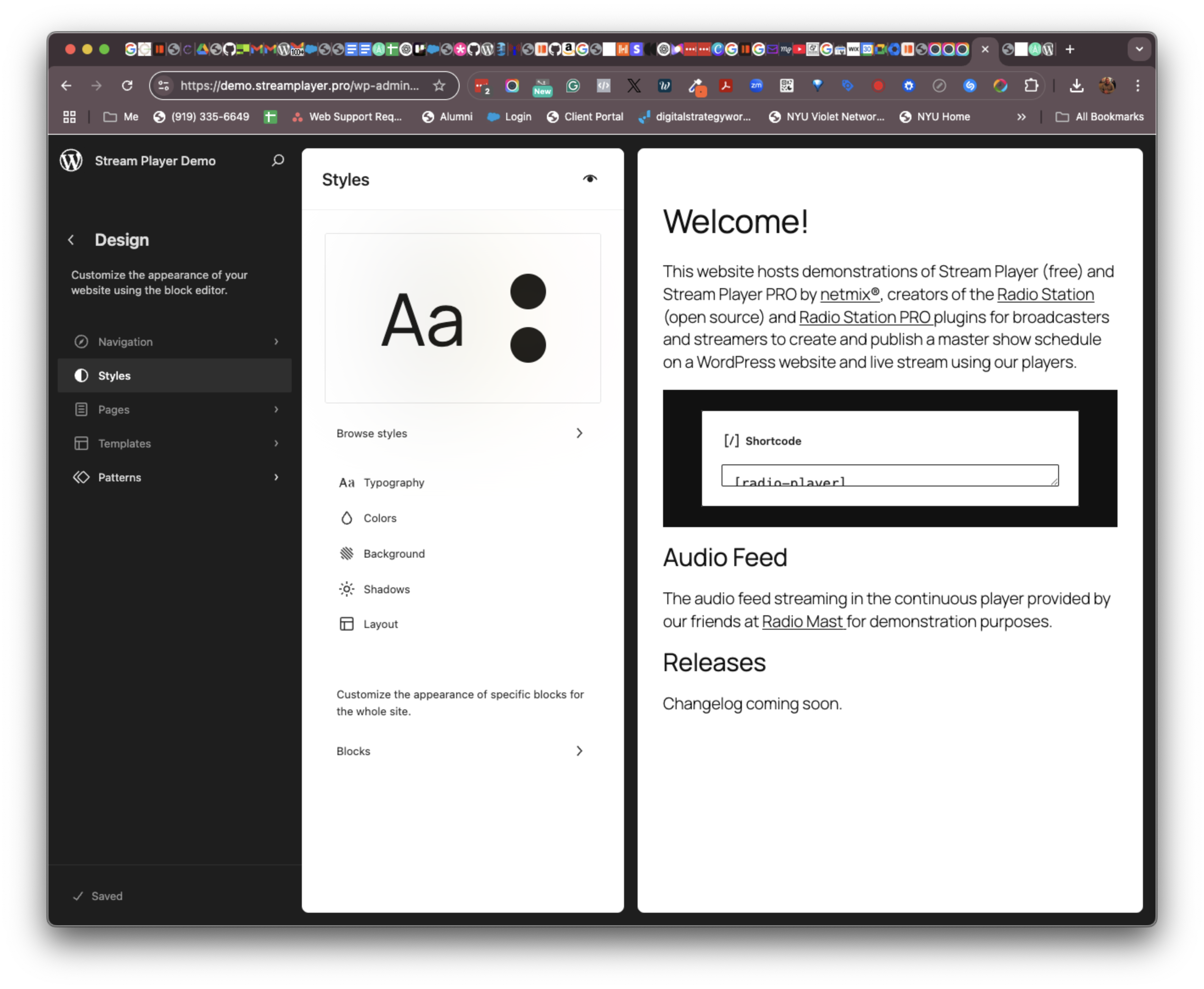Open the tab search dropdown
Image resolution: width=1204 pixels, height=989 pixels.
(x=1139, y=50)
